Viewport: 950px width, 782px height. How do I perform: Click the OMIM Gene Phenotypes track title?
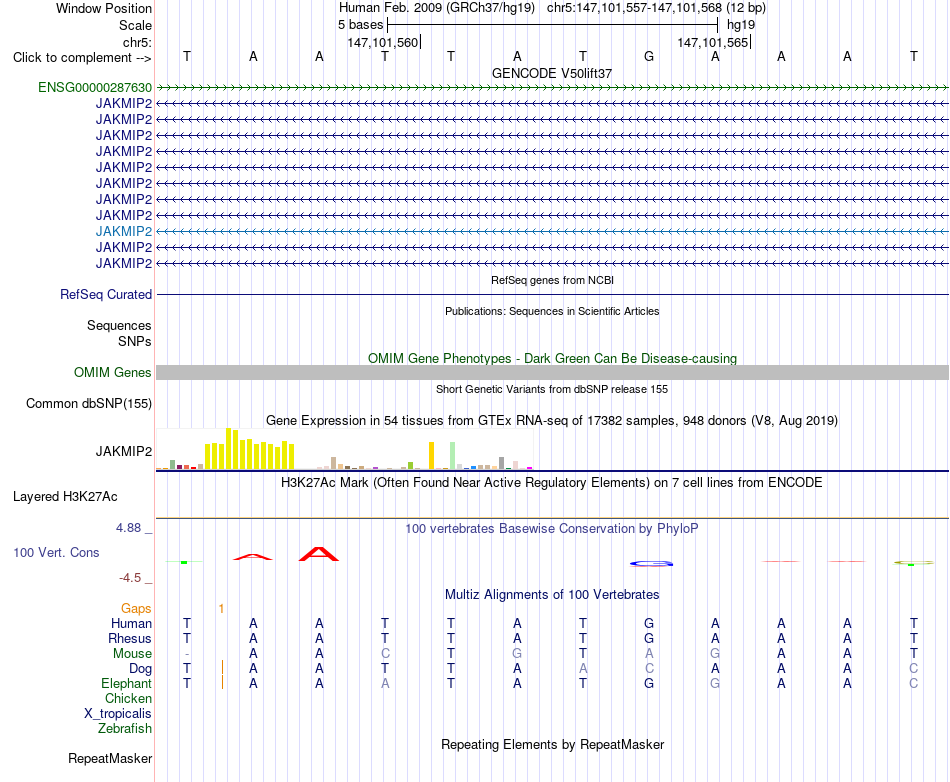552,359
